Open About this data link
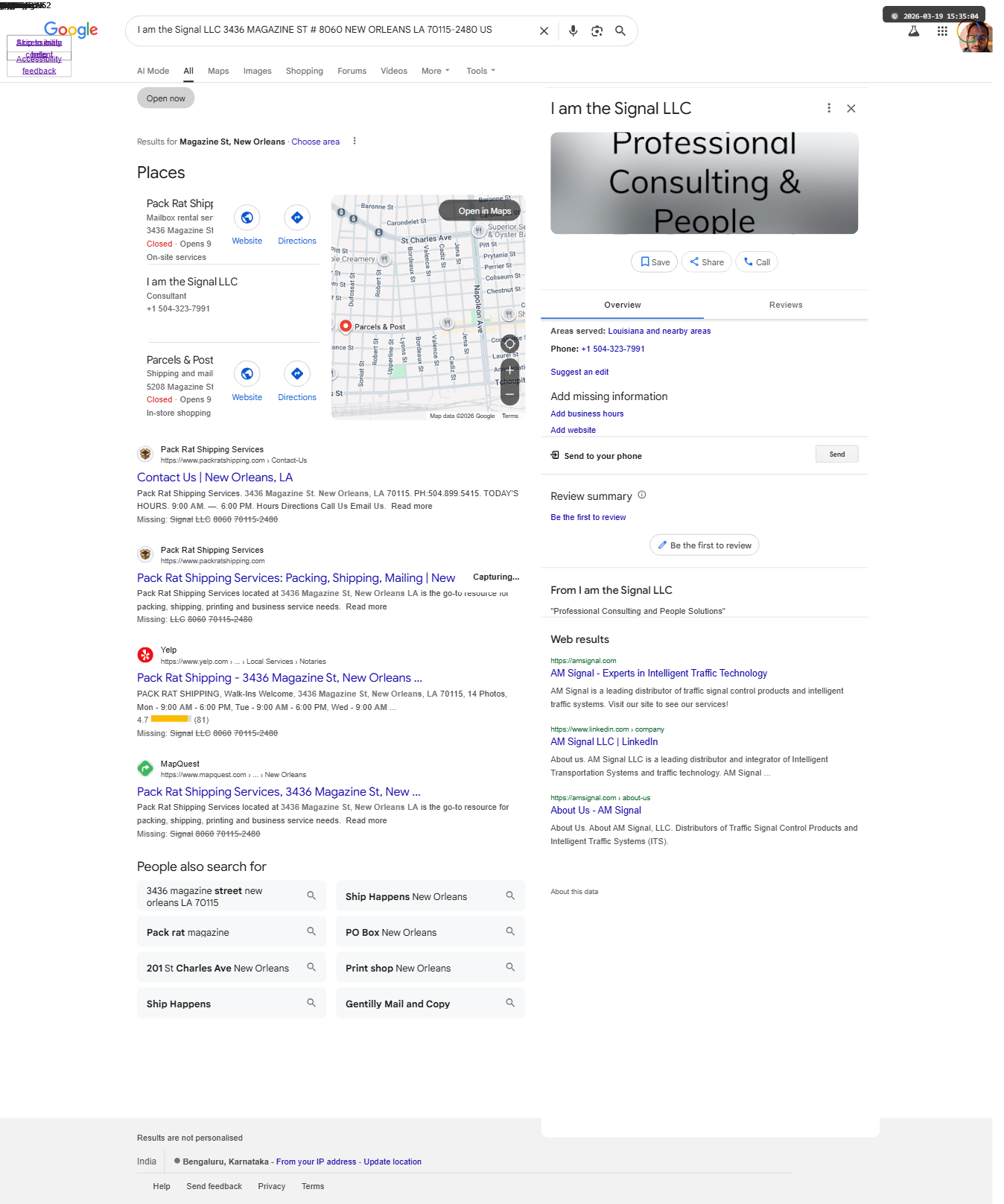1004x1204 pixels. tap(574, 892)
